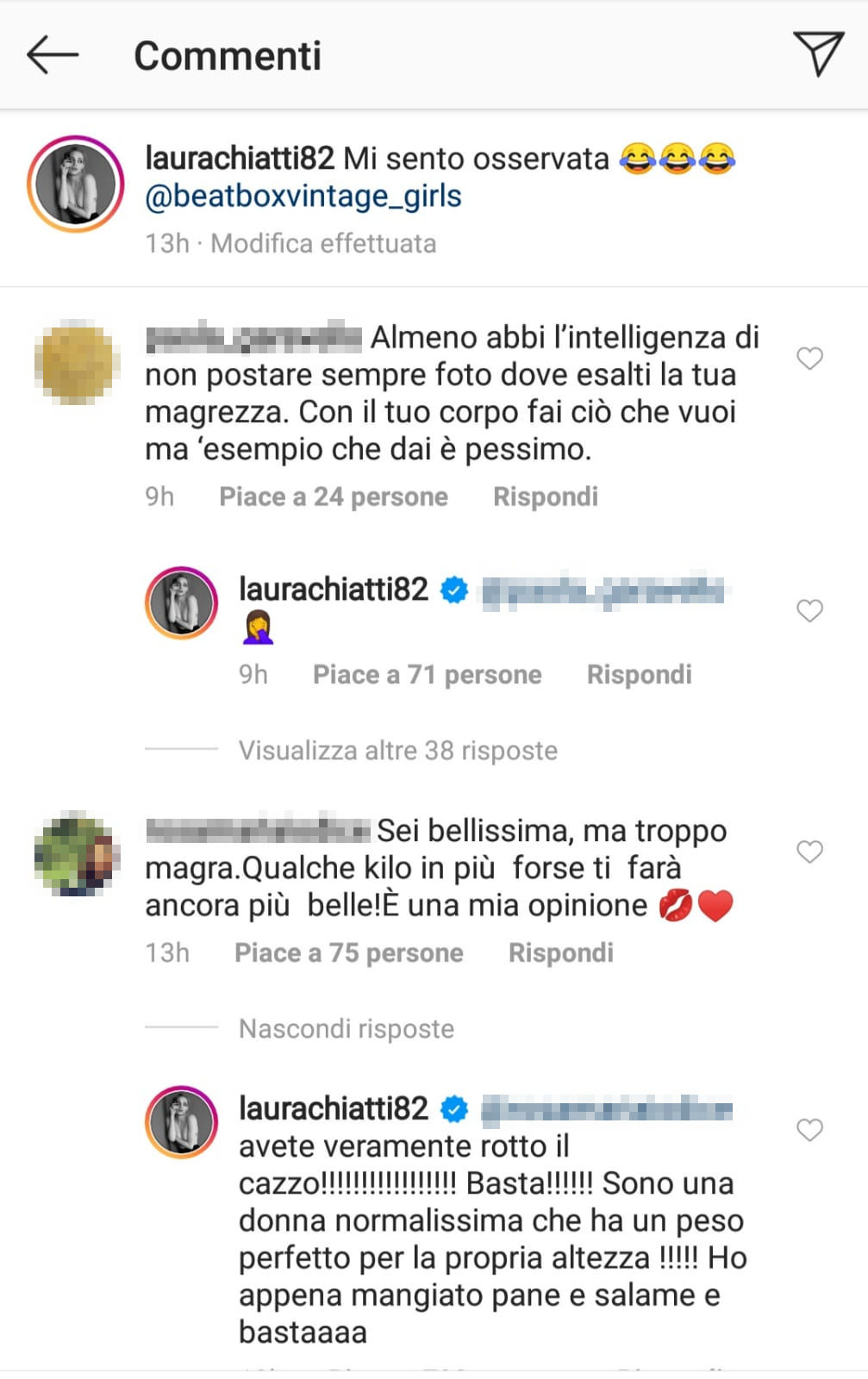Screen dimensions: 868x1379
Task: Go back using the arrow icon
Action: [53, 55]
